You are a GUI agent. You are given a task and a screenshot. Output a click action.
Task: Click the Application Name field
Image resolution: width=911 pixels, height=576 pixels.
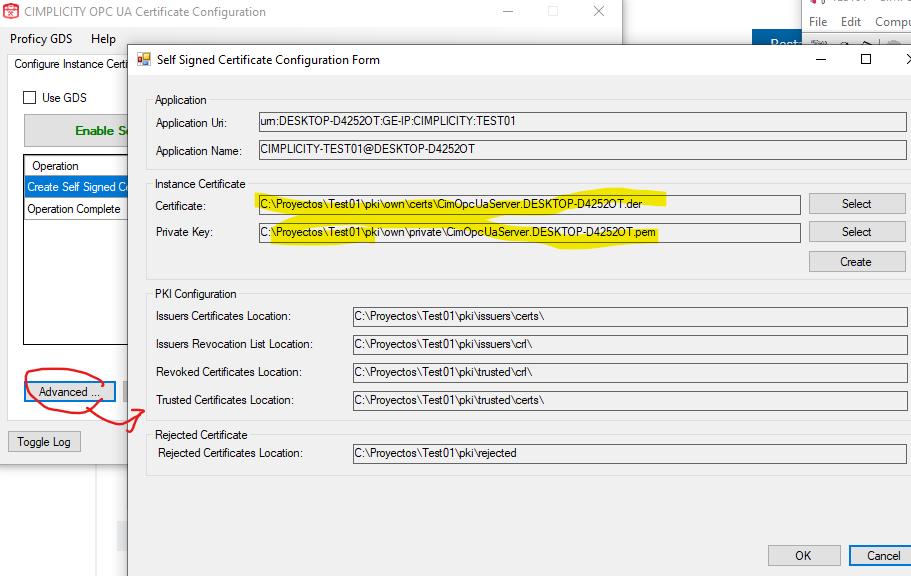[x=582, y=149]
